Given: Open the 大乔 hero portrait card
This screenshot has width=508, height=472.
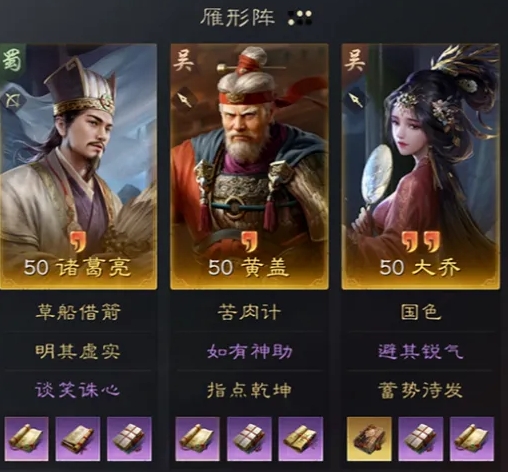Looking at the screenshot, I should (x=421, y=167).
